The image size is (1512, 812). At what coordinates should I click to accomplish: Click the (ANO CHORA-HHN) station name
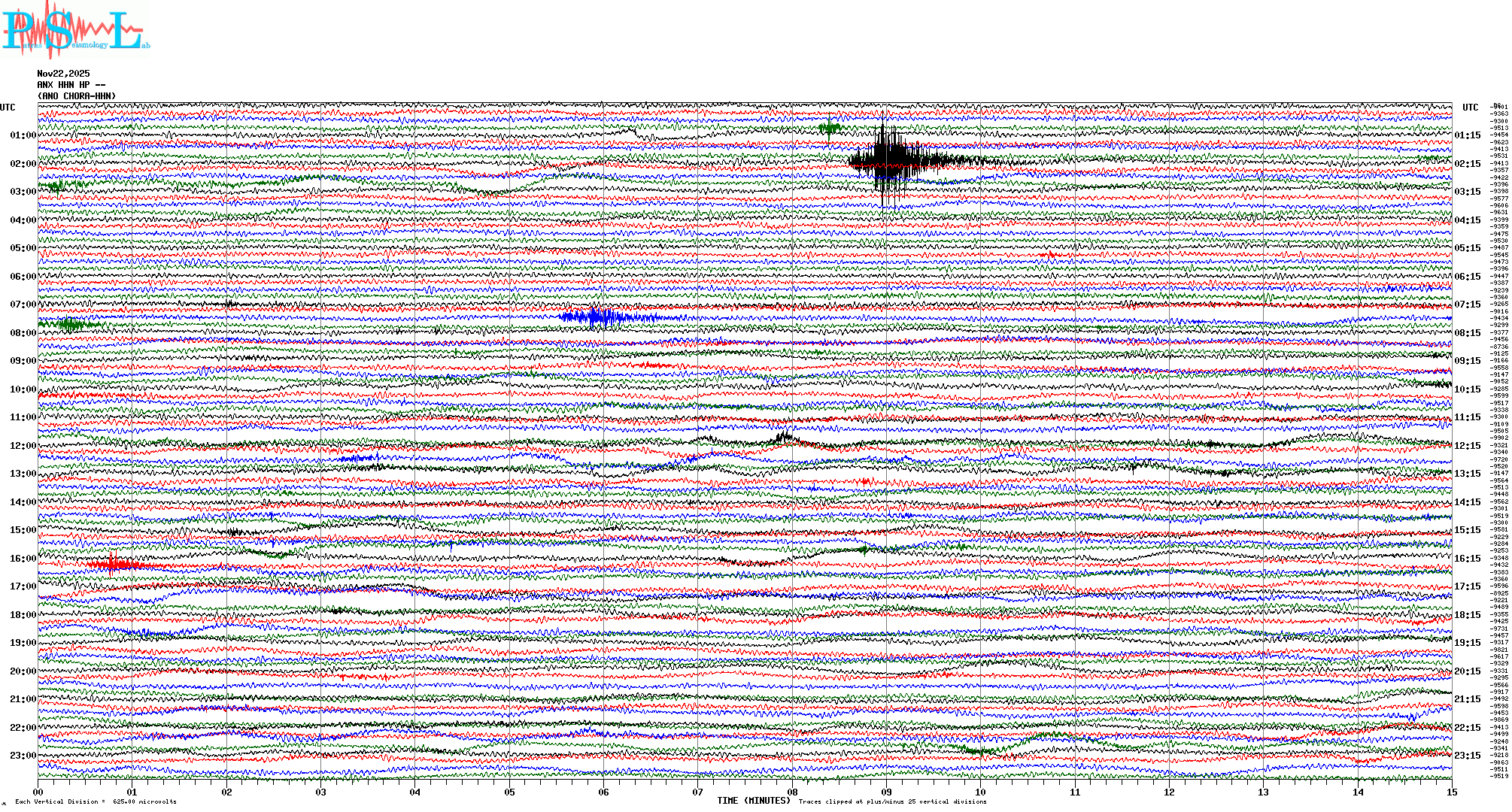[77, 96]
